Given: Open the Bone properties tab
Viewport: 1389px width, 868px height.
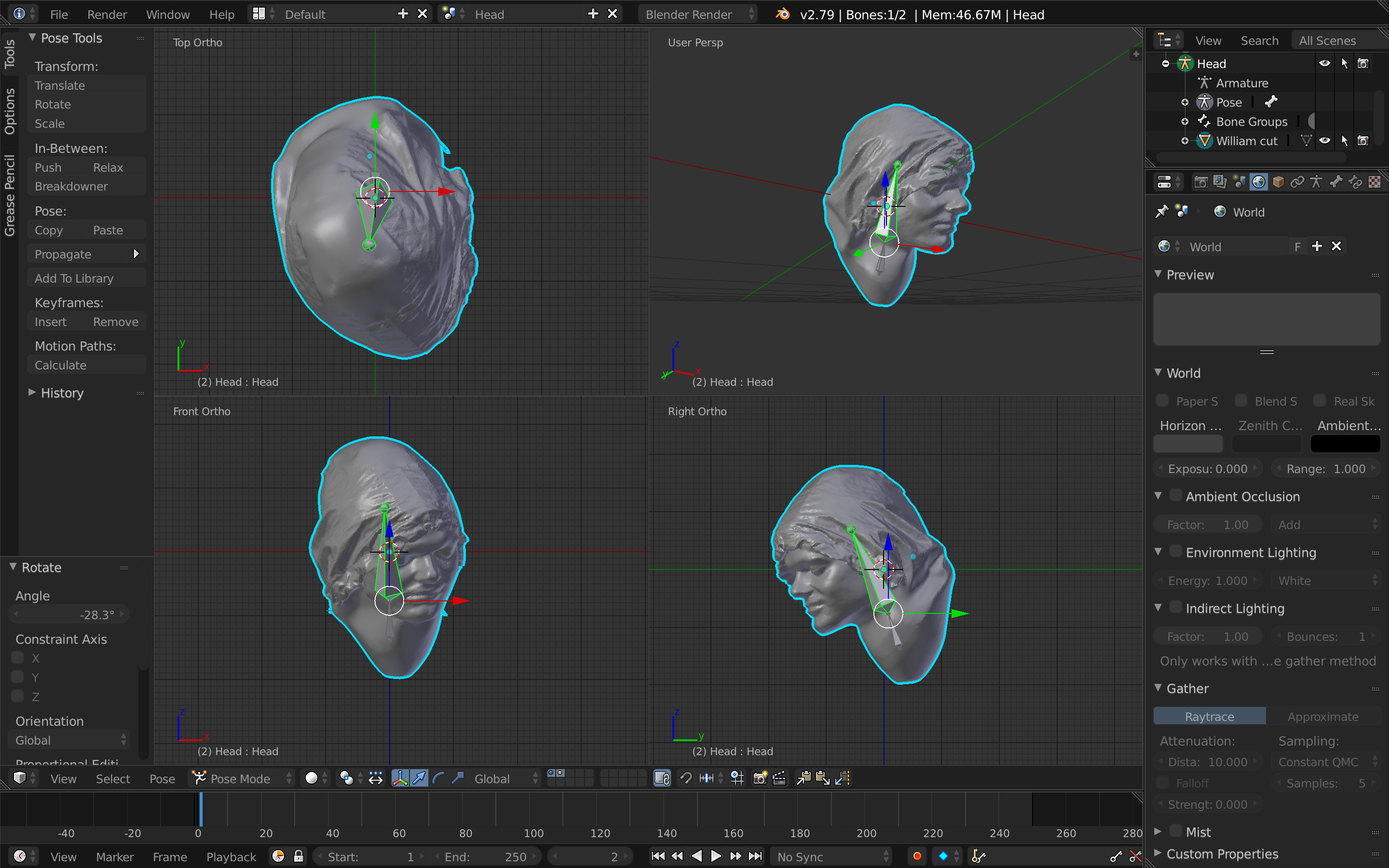Looking at the screenshot, I should (x=1335, y=182).
